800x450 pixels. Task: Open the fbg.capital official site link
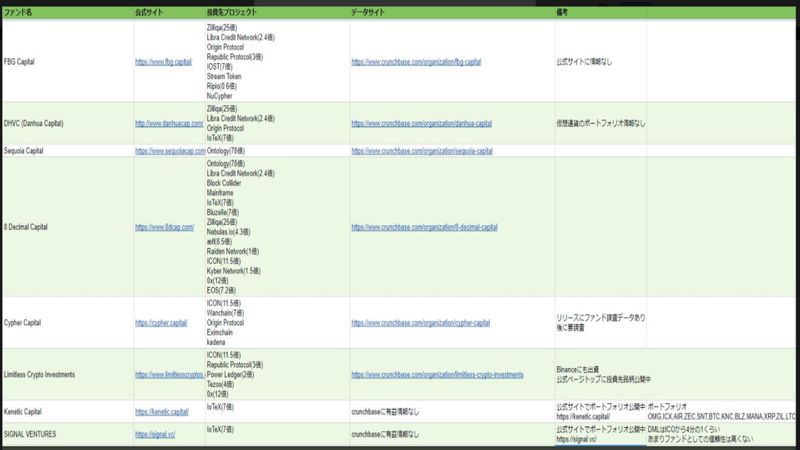tap(163, 61)
